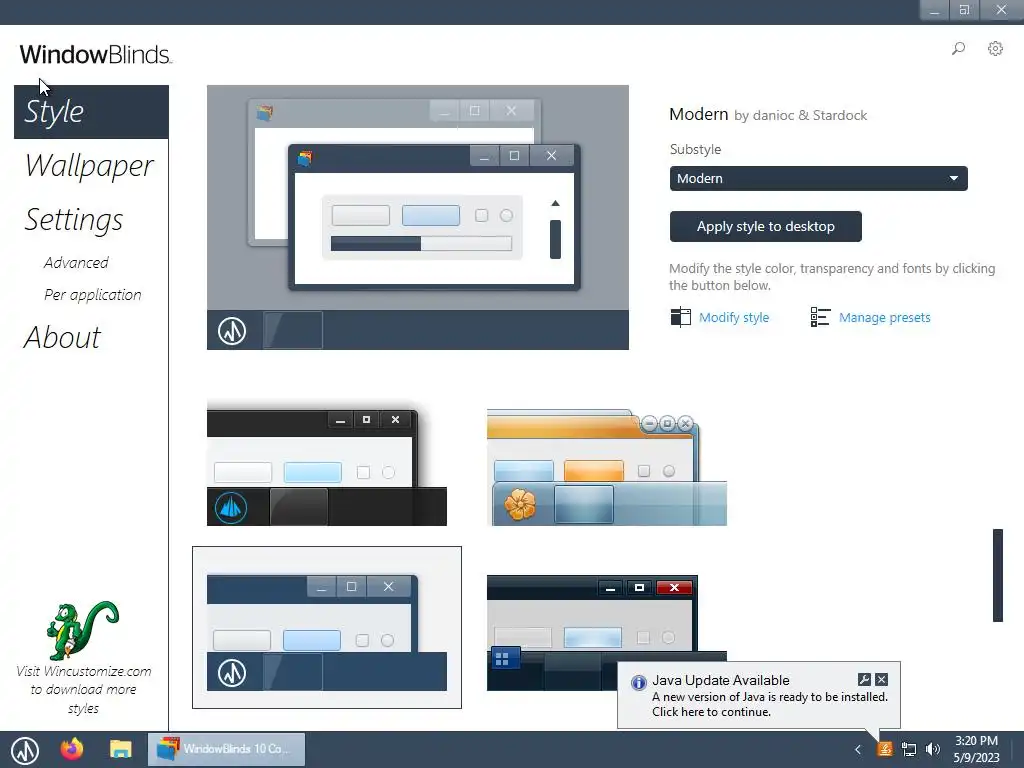
Task: Click the Modify style icon
Action: tap(680, 317)
